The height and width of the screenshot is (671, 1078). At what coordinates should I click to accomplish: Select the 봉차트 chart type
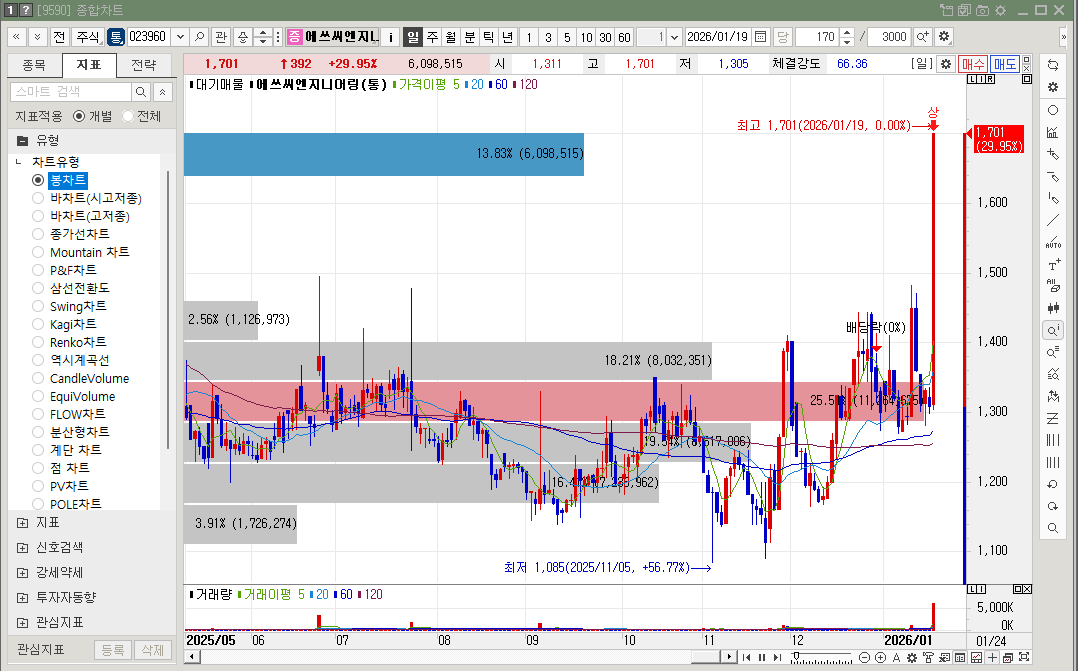pyautogui.click(x=38, y=180)
